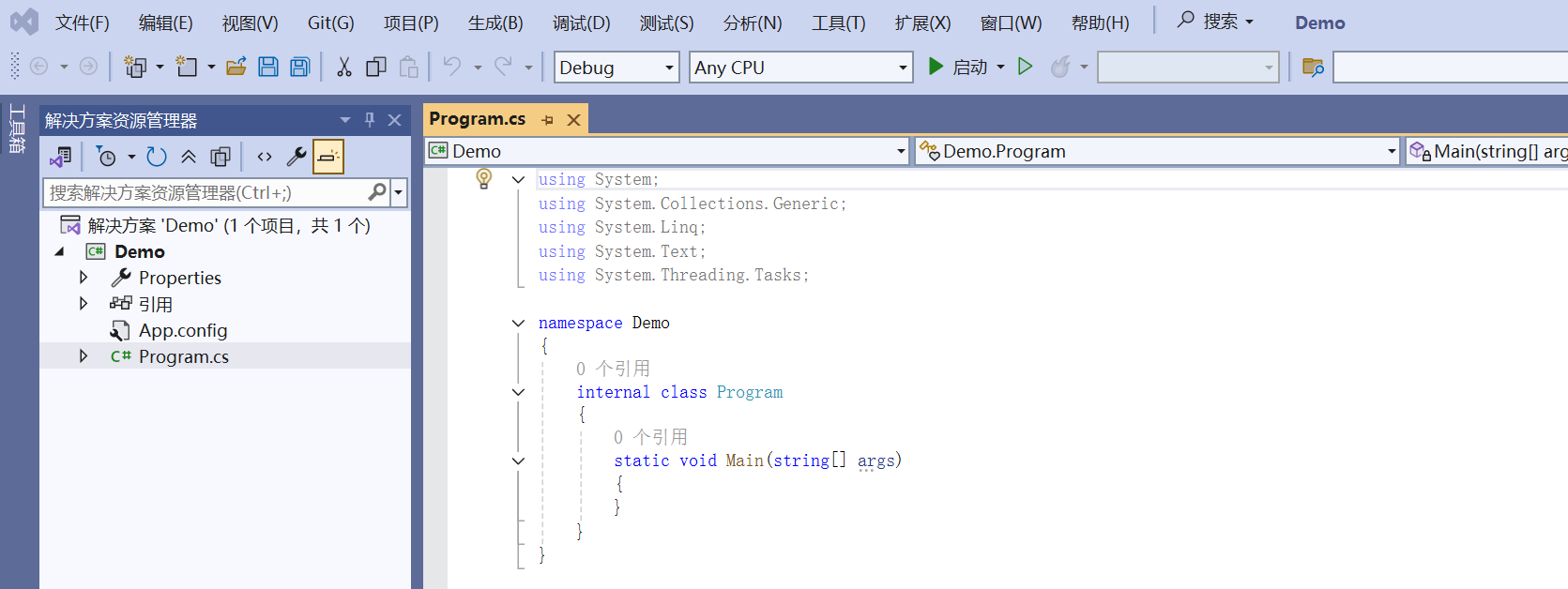This screenshot has width=1568, height=589.
Task: Click the Navigate Backward arrow icon
Action: (x=39, y=67)
